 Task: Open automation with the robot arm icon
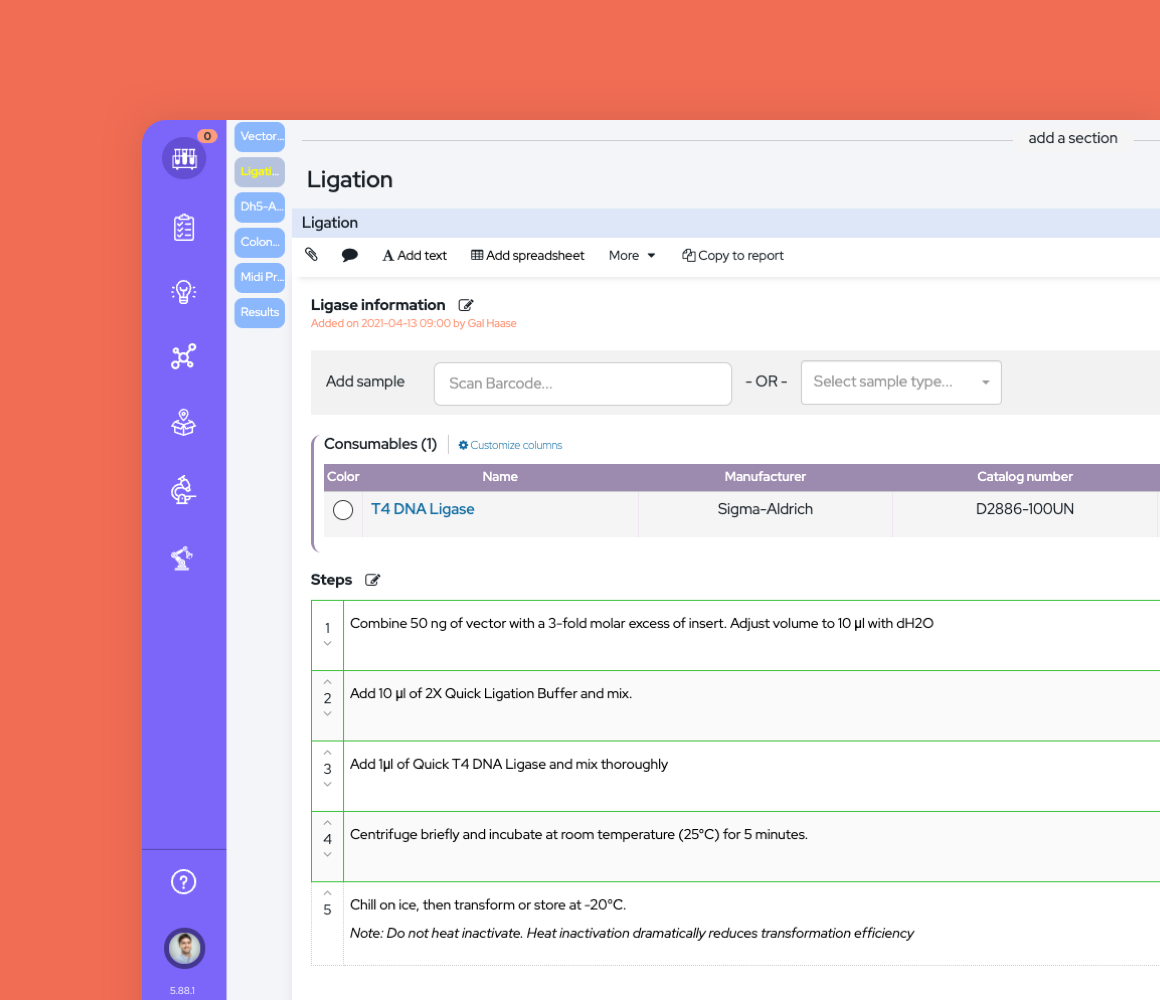[x=184, y=558]
